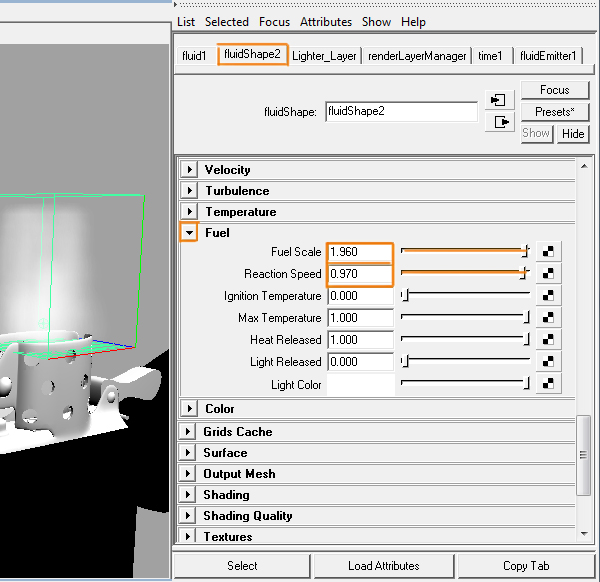Screen dimensions: 600x582
Task: Click the Light Color swatch
Action: (x=361, y=385)
